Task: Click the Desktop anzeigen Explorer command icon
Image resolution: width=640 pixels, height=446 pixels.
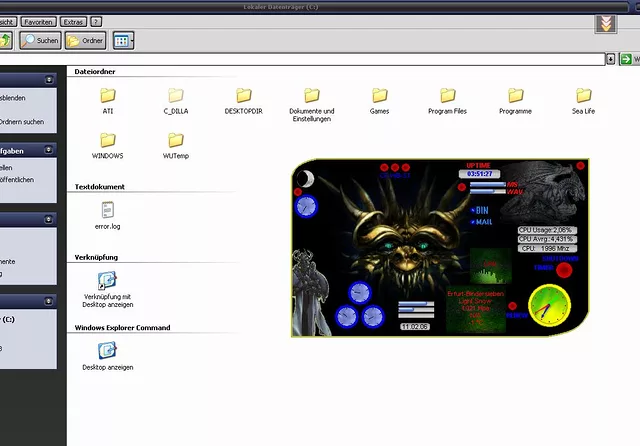Action: pyautogui.click(x=108, y=351)
